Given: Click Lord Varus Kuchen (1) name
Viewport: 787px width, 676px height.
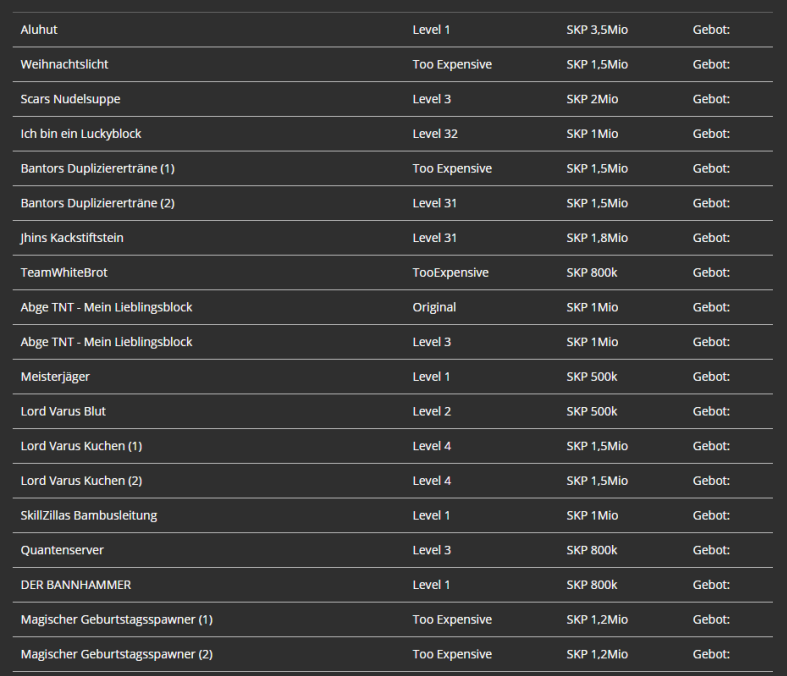Looking at the screenshot, I should point(81,446).
